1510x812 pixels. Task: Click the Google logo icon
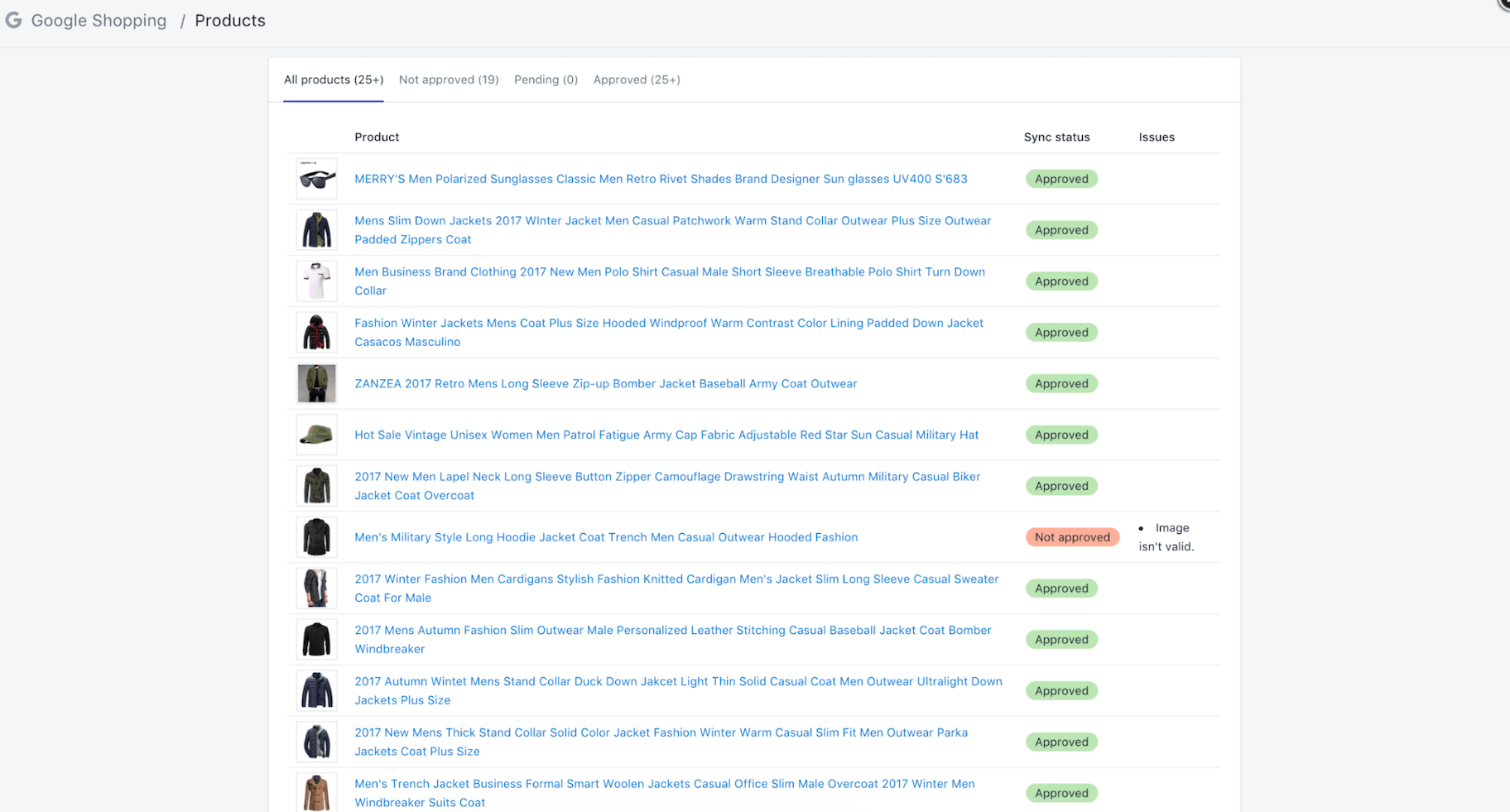13,20
